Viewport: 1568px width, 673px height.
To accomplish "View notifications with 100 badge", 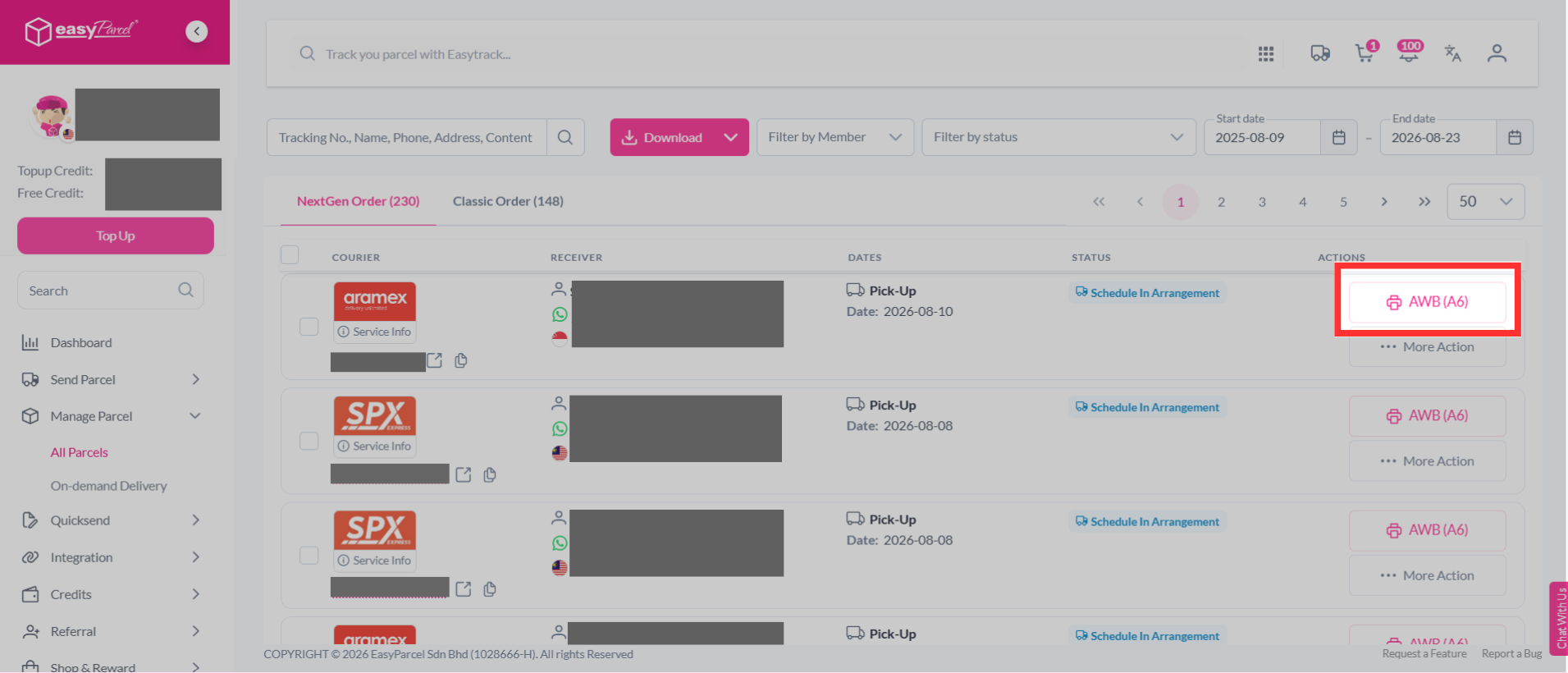I will click(x=1410, y=52).
